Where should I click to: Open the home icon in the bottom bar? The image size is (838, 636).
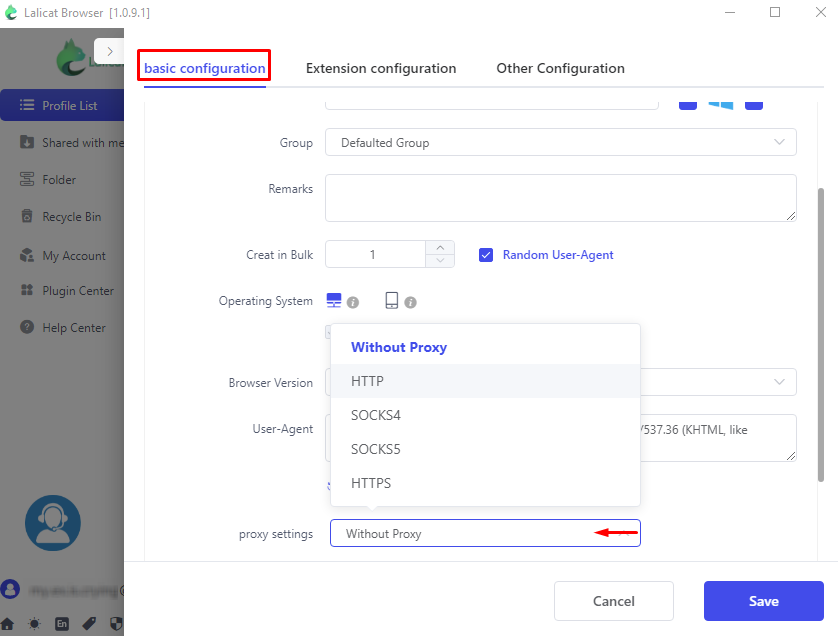click(7, 624)
